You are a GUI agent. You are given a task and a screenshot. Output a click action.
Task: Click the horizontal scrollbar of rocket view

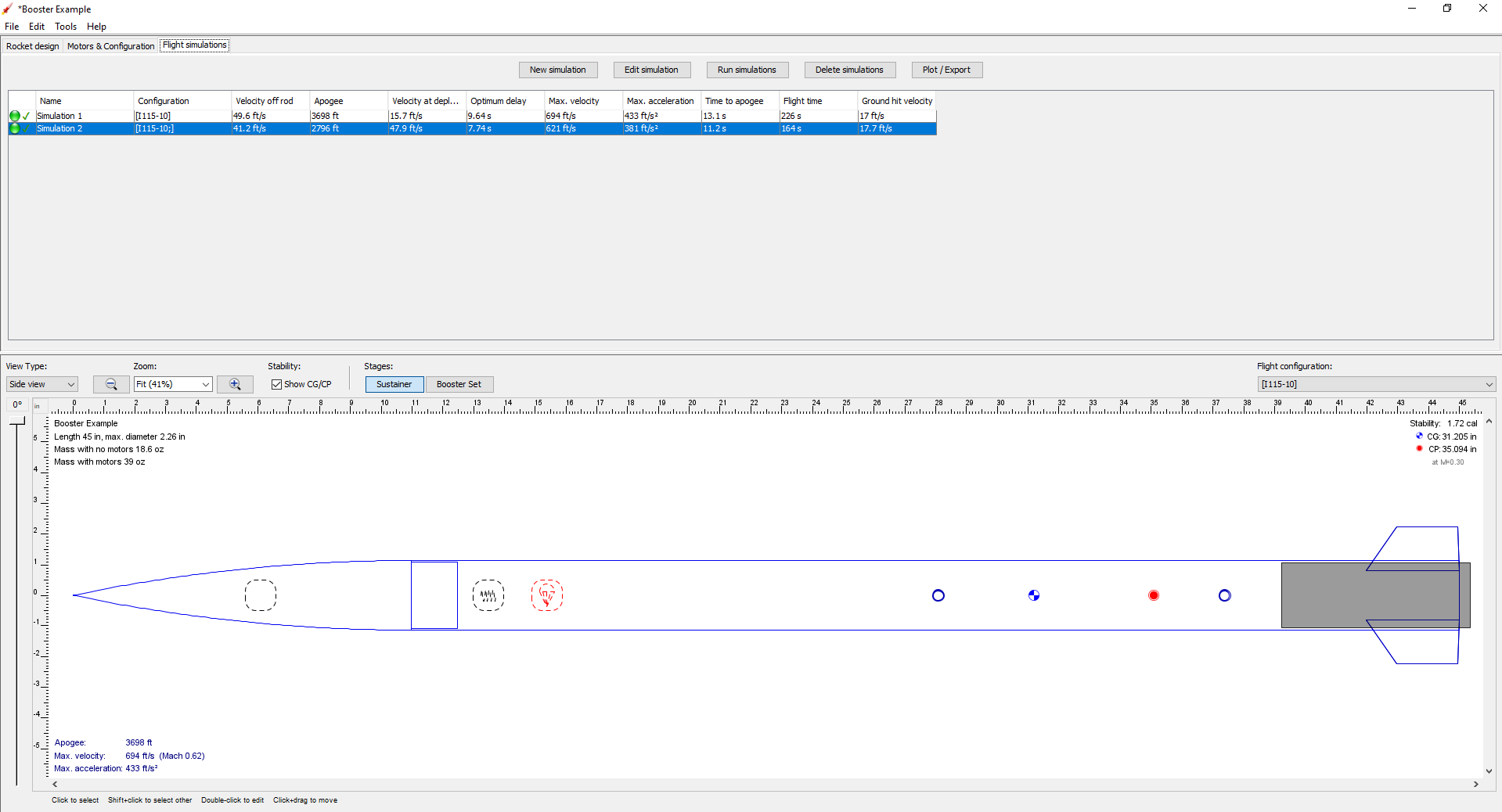765,784
